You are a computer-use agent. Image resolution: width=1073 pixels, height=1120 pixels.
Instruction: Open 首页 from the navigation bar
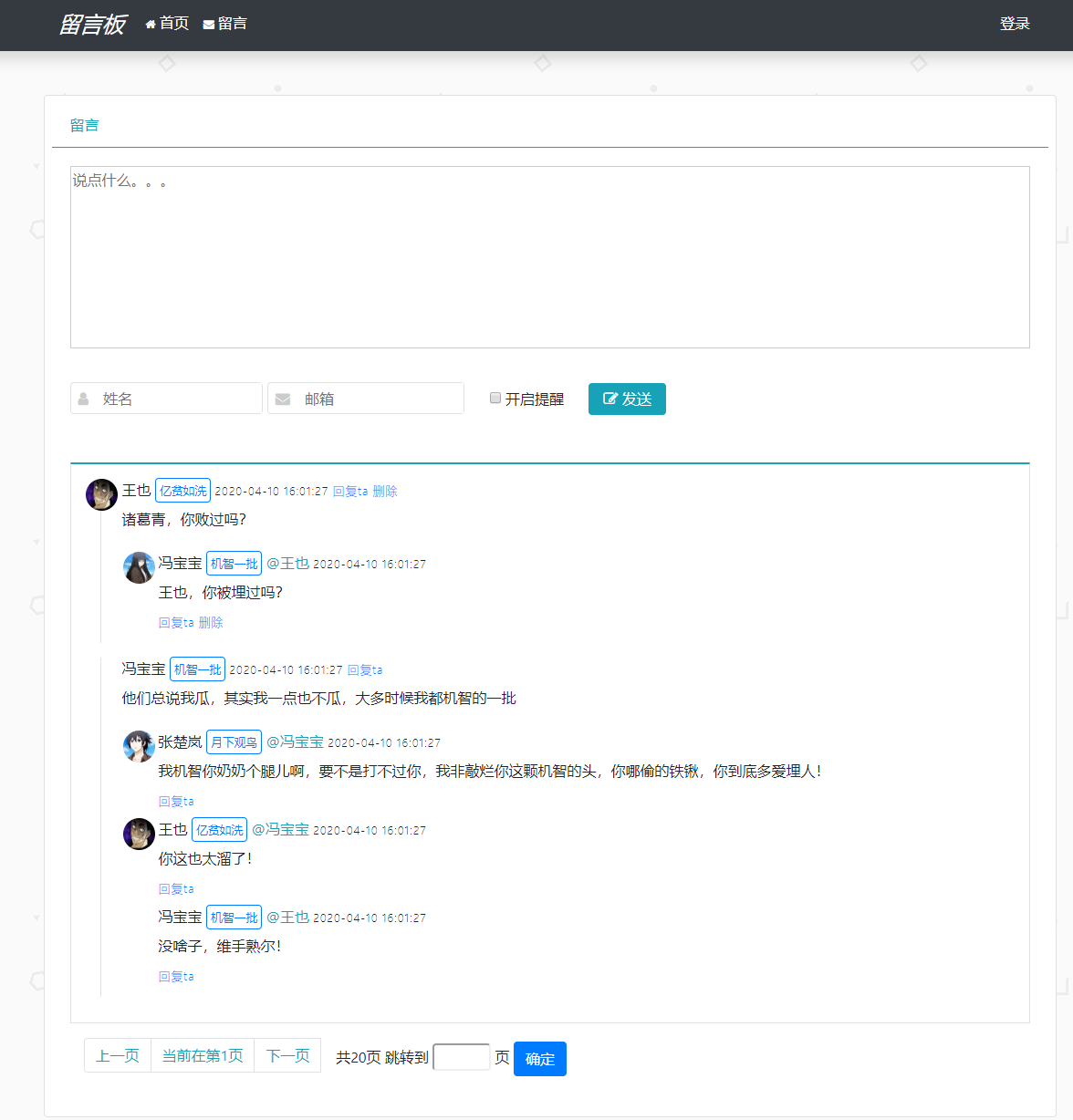[172, 23]
